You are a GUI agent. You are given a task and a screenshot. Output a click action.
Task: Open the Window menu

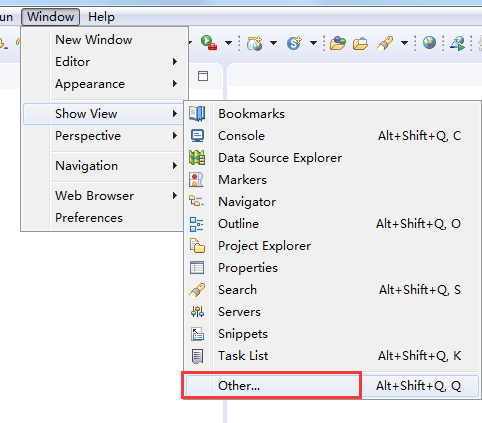click(x=50, y=17)
